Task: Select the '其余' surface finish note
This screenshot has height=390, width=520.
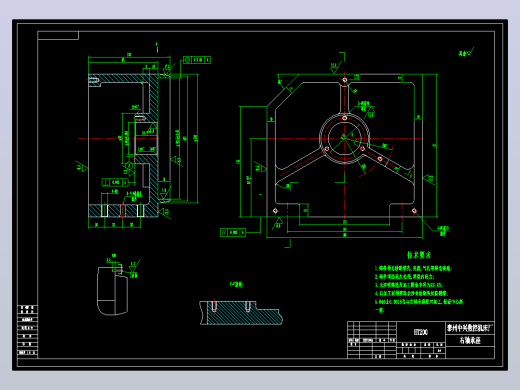Action: coord(466,52)
